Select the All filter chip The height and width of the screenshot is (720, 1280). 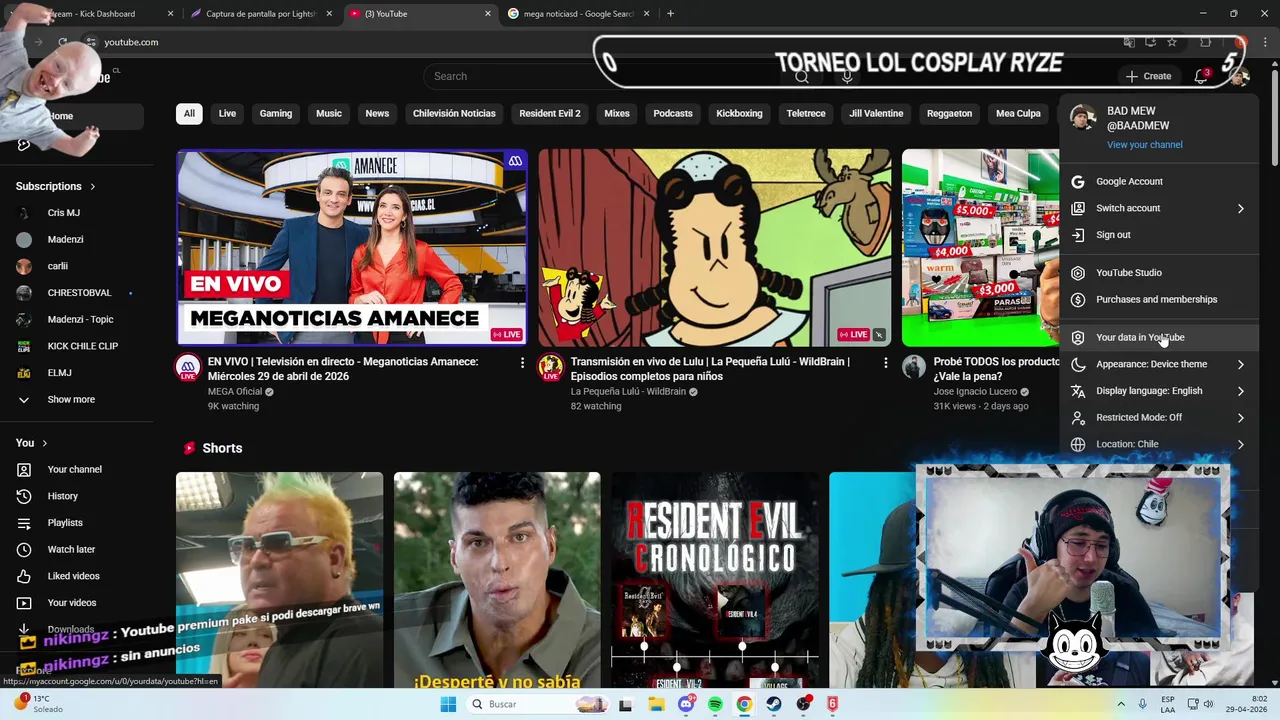pyautogui.click(x=189, y=113)
